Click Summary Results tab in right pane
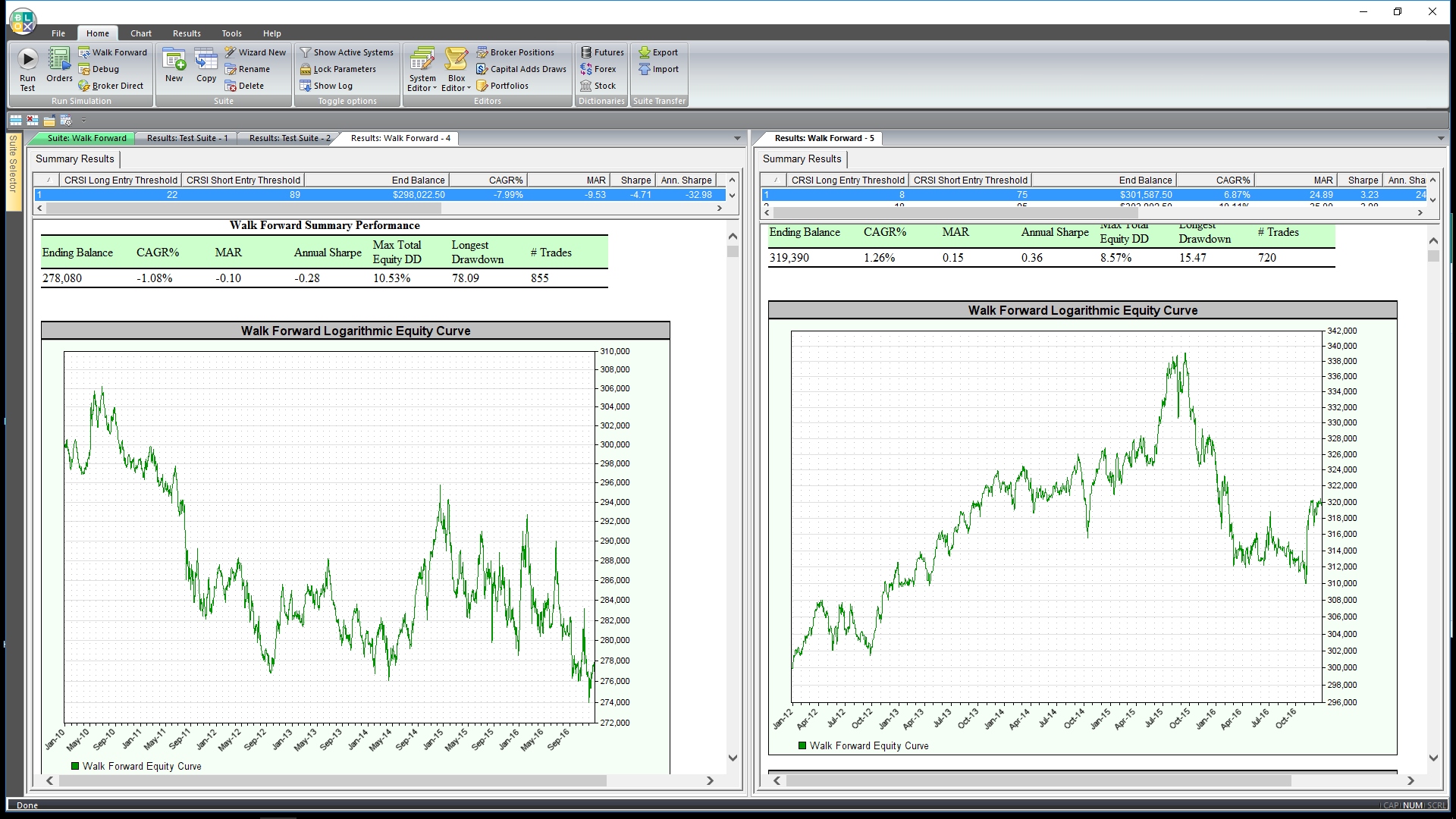Screen dimensions: 1456x819 (x=802, y=159)
